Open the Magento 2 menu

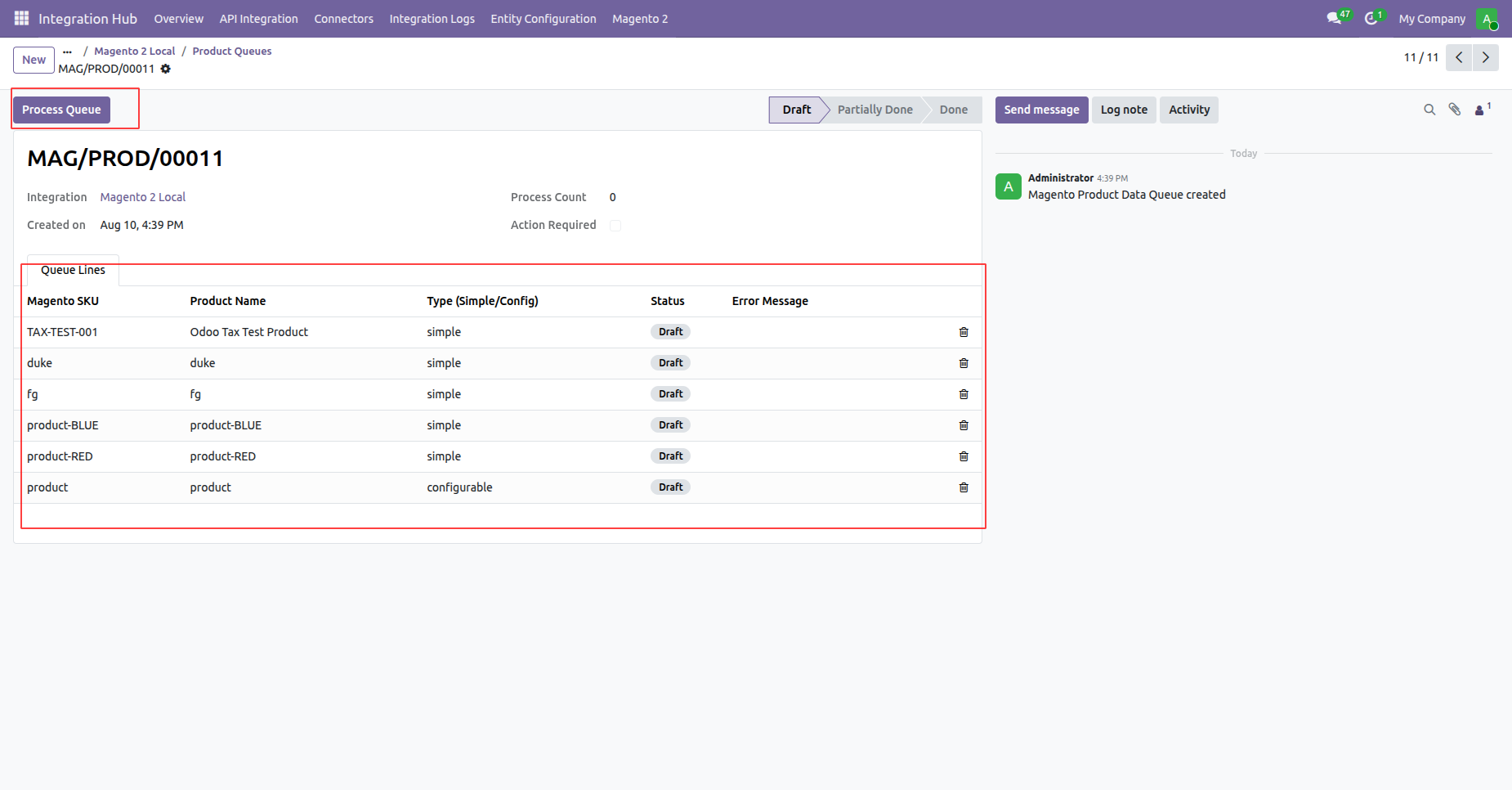coord(639,19)
